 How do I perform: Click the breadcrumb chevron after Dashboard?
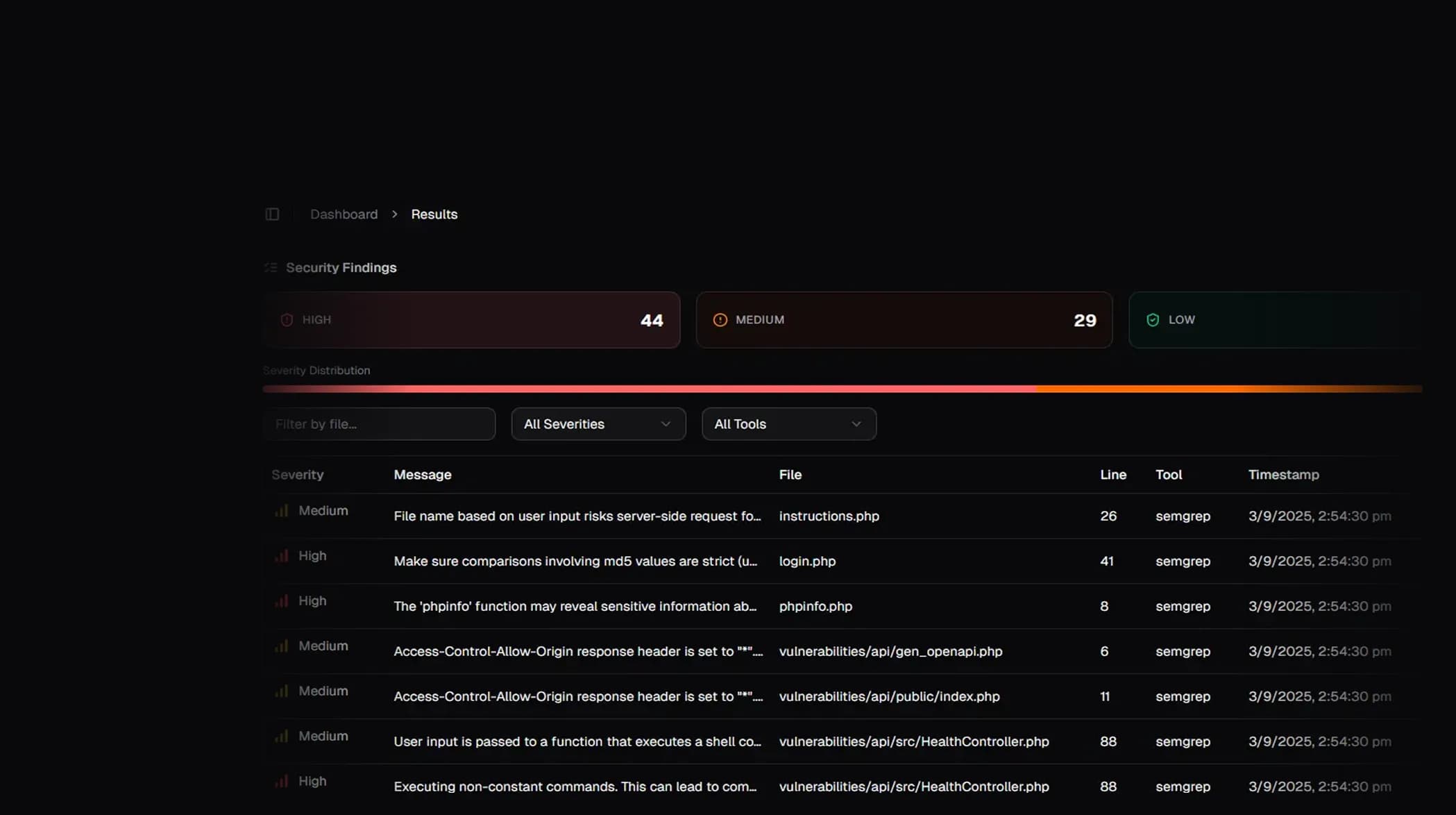pos(394,215)
